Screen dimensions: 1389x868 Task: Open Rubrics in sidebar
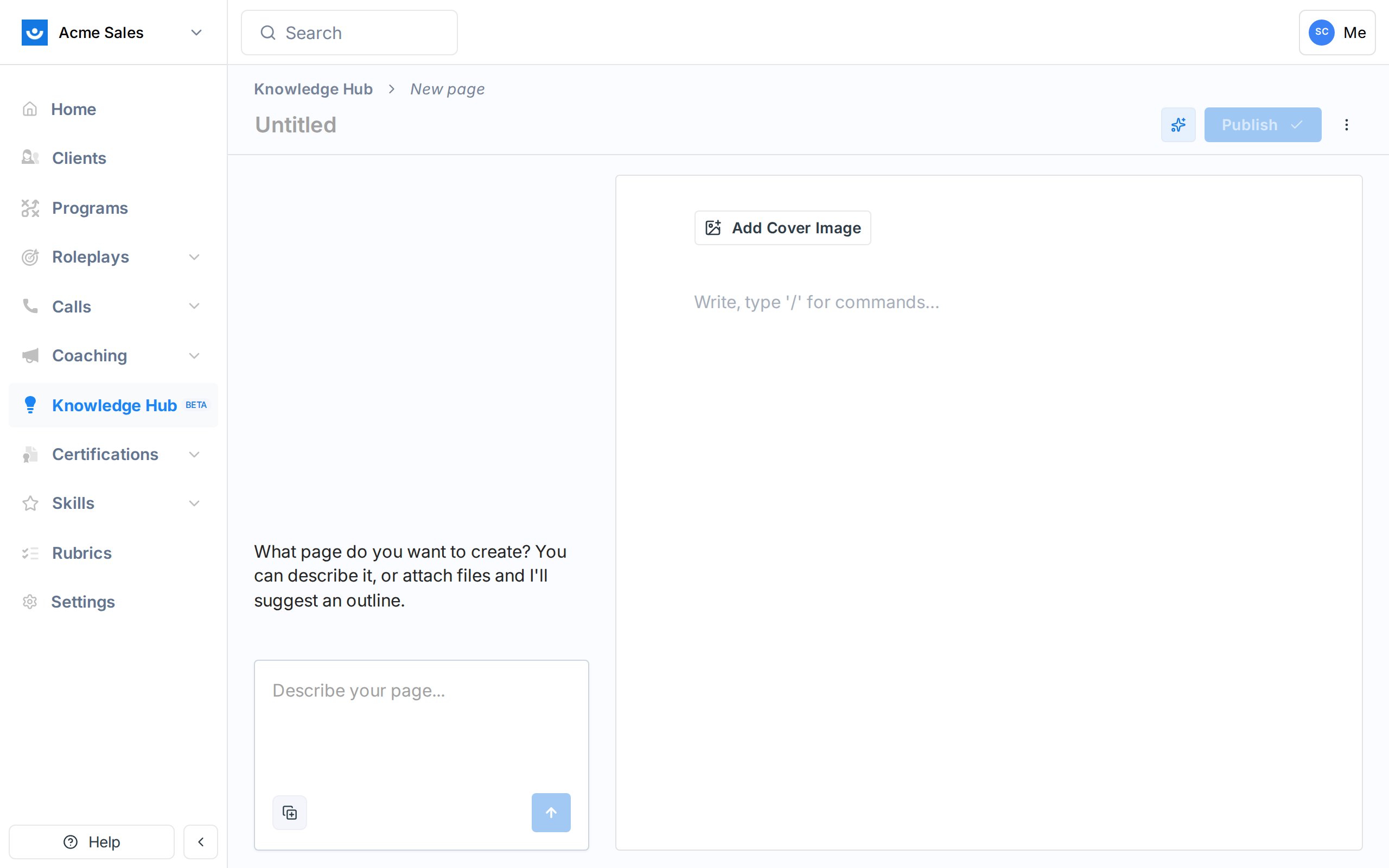click(113, 553)
